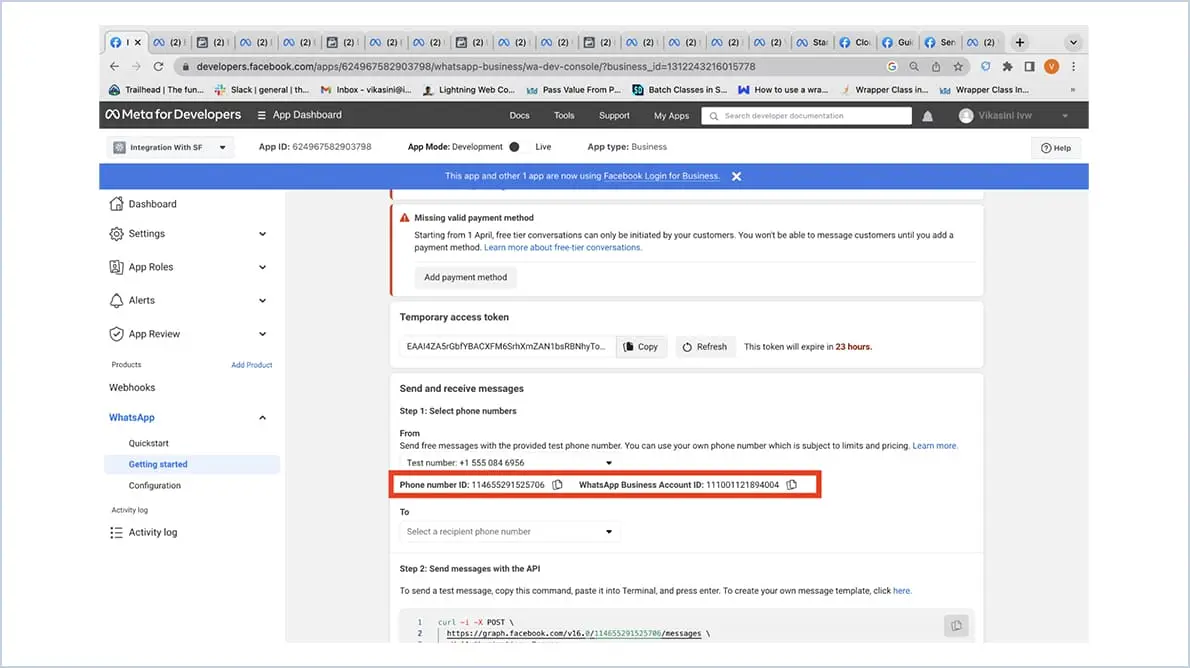Click the Add Product link
The height and width of the screenshot is (668, 1190).
coord(251,365)
